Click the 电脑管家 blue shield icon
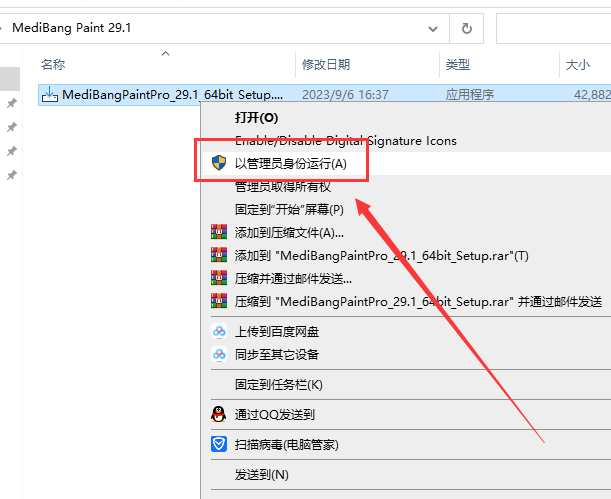The image size is (611, 499). (x=219, y=444)
